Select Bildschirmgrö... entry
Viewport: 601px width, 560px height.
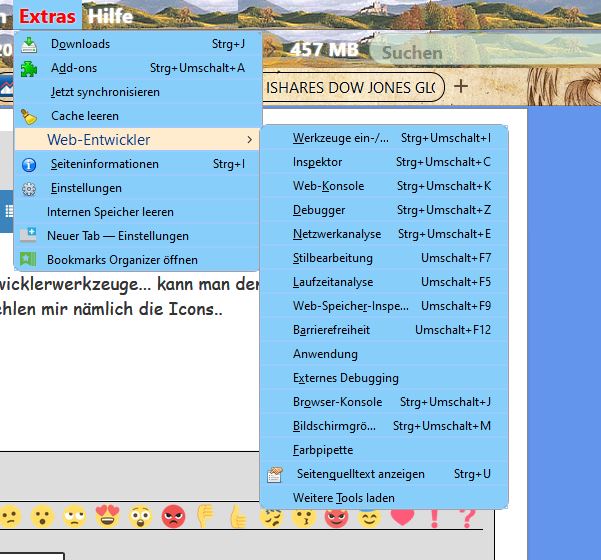[x=384, y=426]
